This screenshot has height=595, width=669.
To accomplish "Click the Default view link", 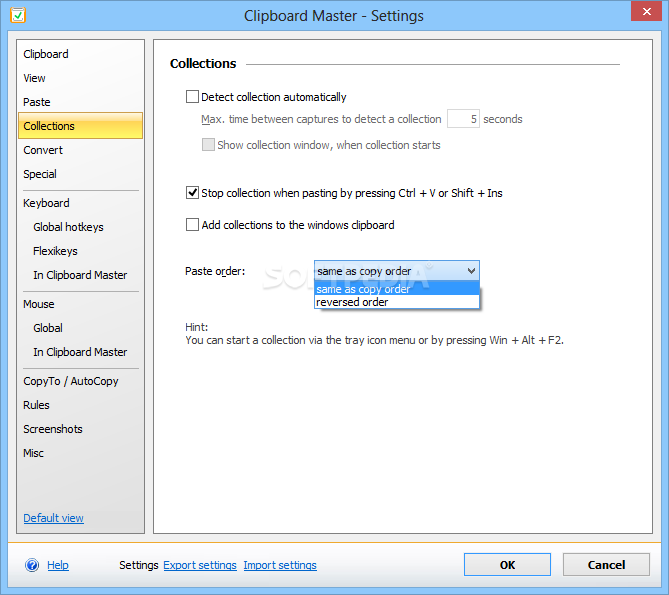I will pyautogui.click(x=53, y=518).
